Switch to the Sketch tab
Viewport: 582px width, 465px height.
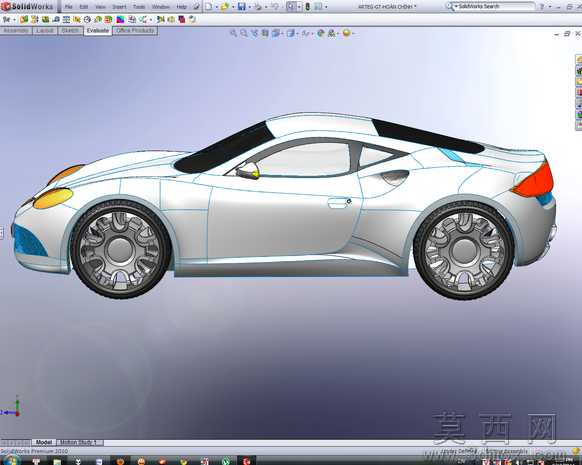point(70,31)
